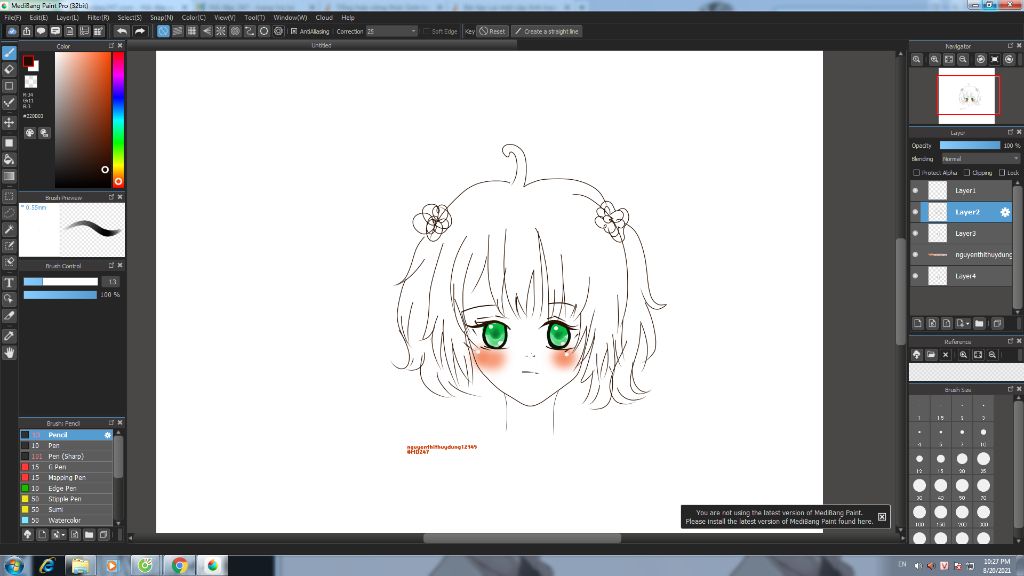This screenshot has height=576, width=1024.
Task: Zoom in on the Navigator panel
Action: click(935, 59)
